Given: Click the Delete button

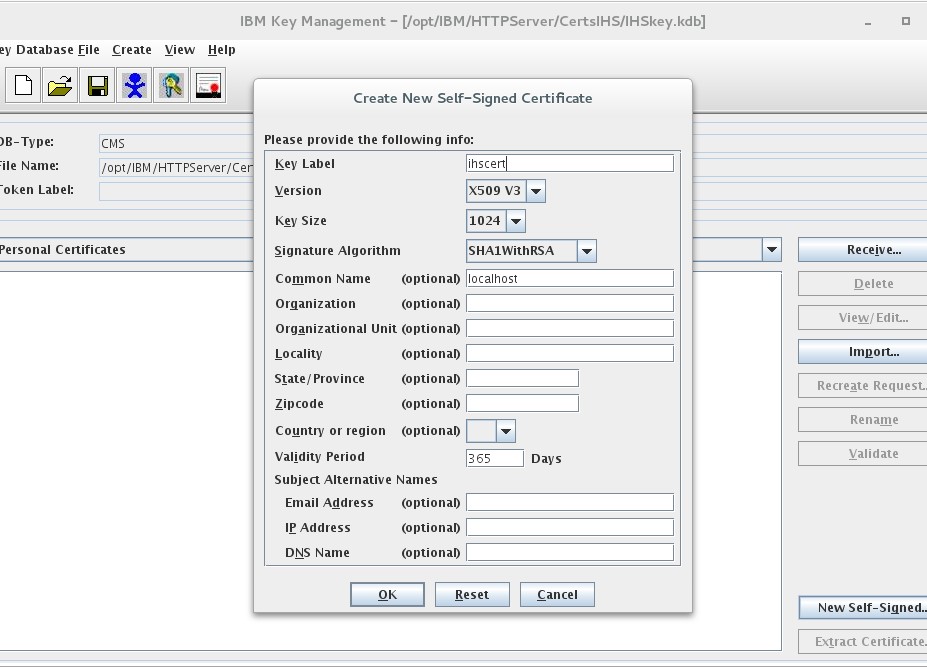Looking at the screenshot, I should click(x=863, y=284).
